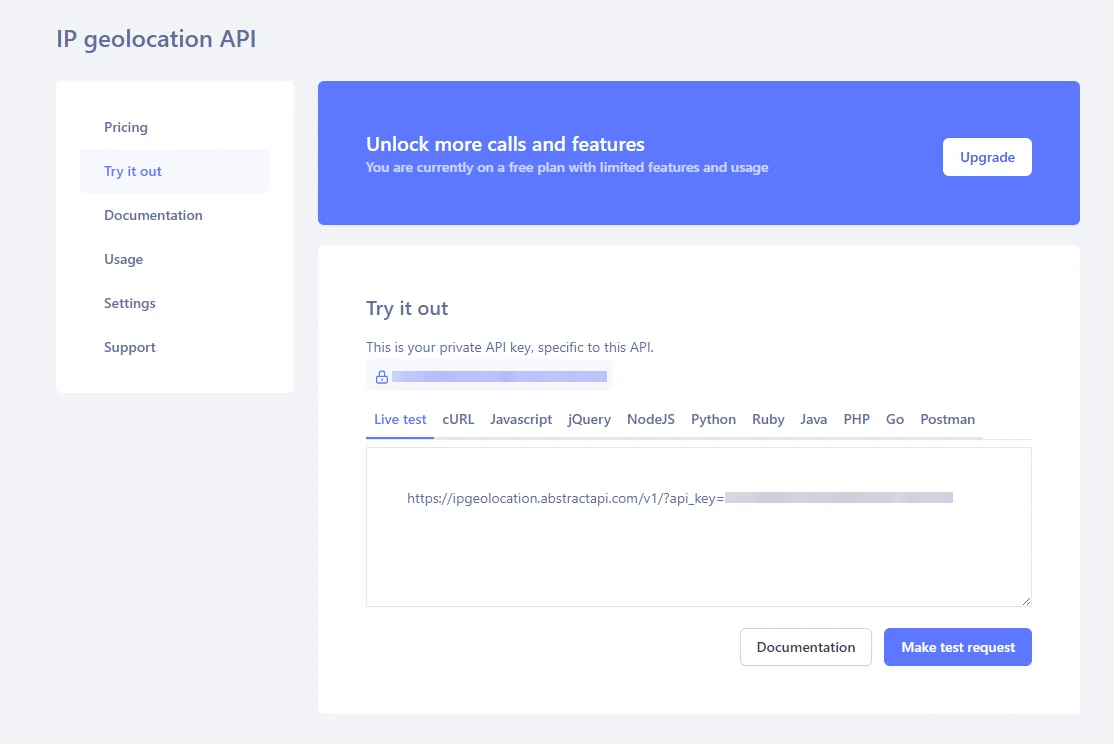Switch to the cURL tab
This screenshot has width=1114, height=744.
(458, 419)
